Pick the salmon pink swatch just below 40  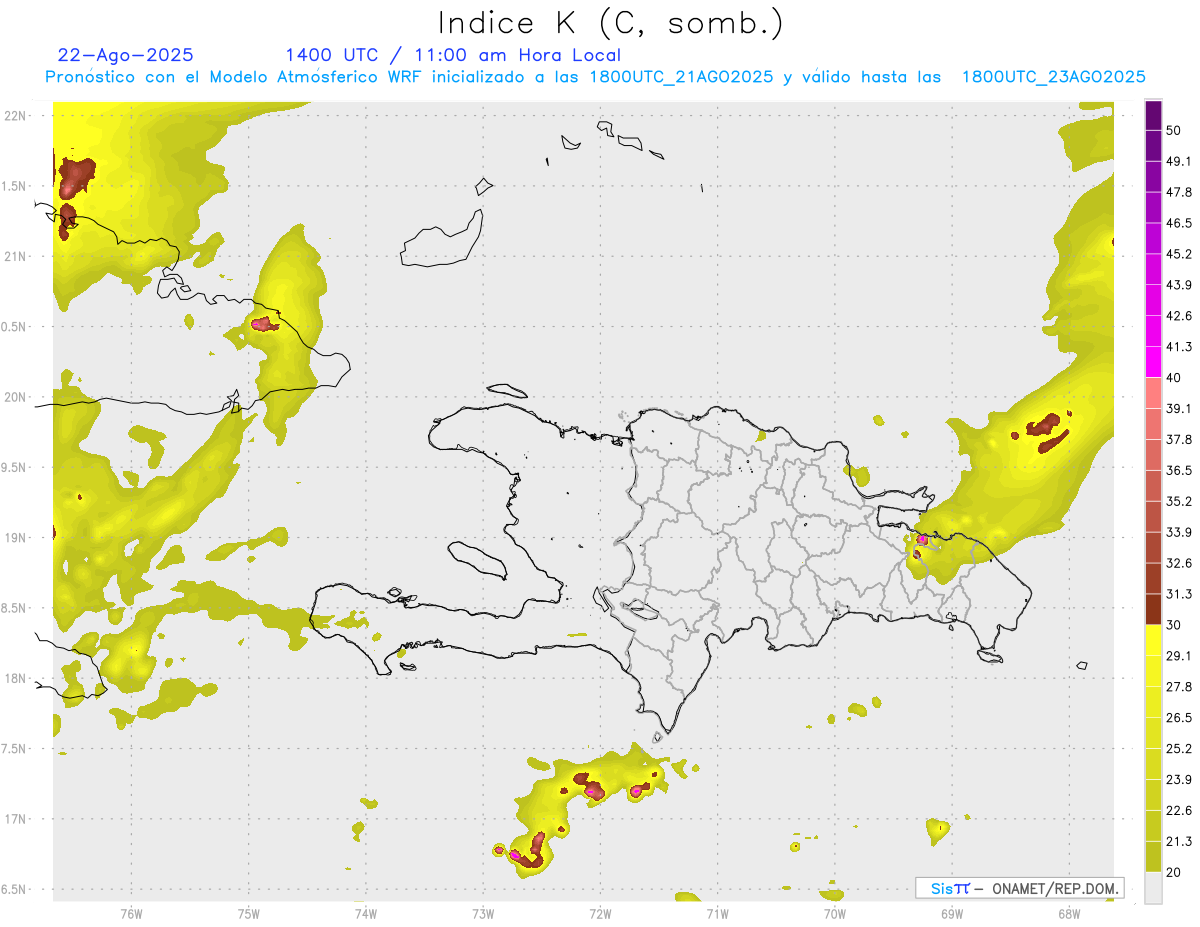coord(1154,392)
